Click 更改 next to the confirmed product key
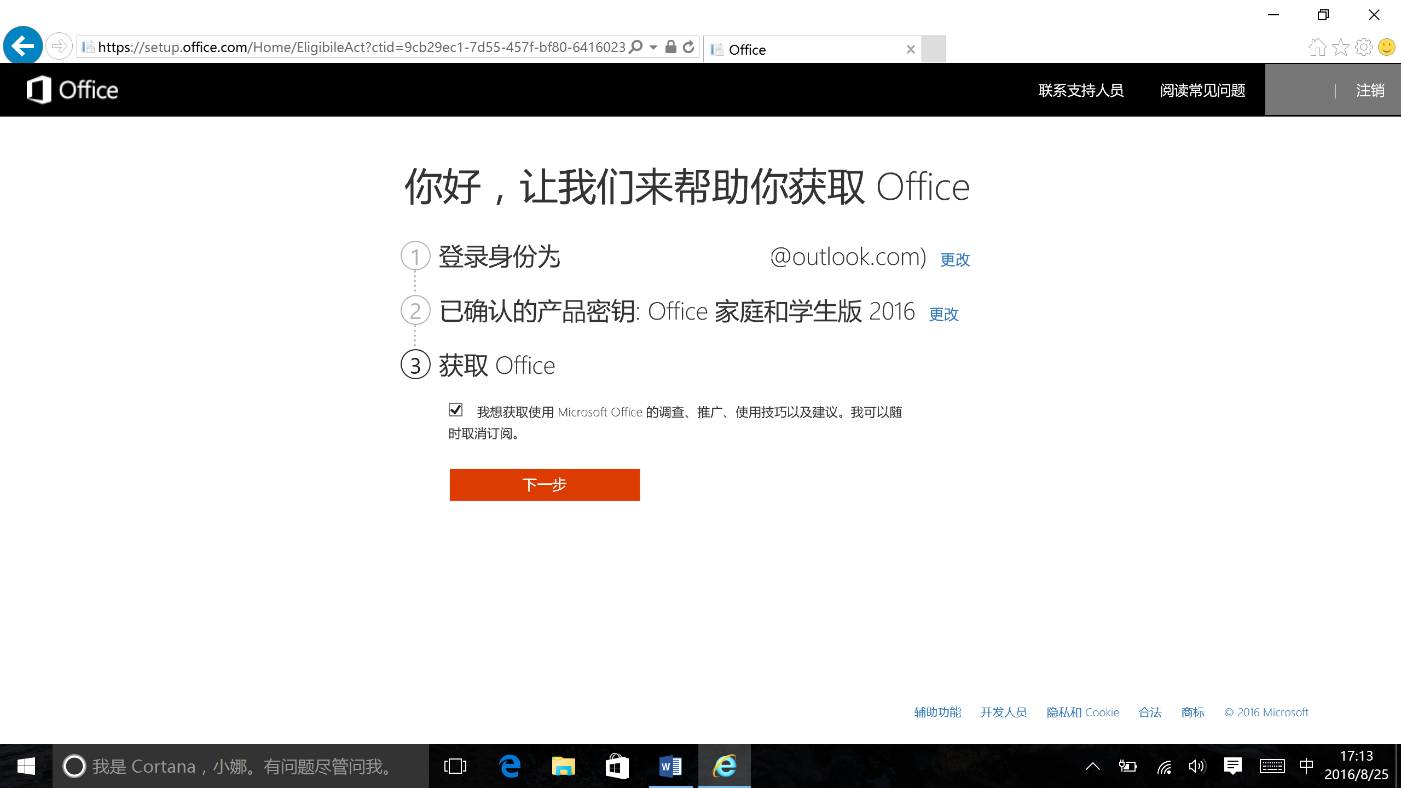The width and height of the screenshot is (1401, 788). [943, 313]
